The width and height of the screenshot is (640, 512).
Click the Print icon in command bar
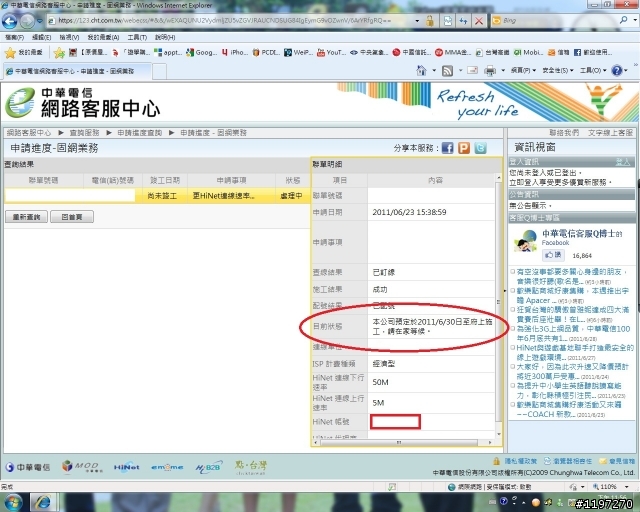[490, 71]
